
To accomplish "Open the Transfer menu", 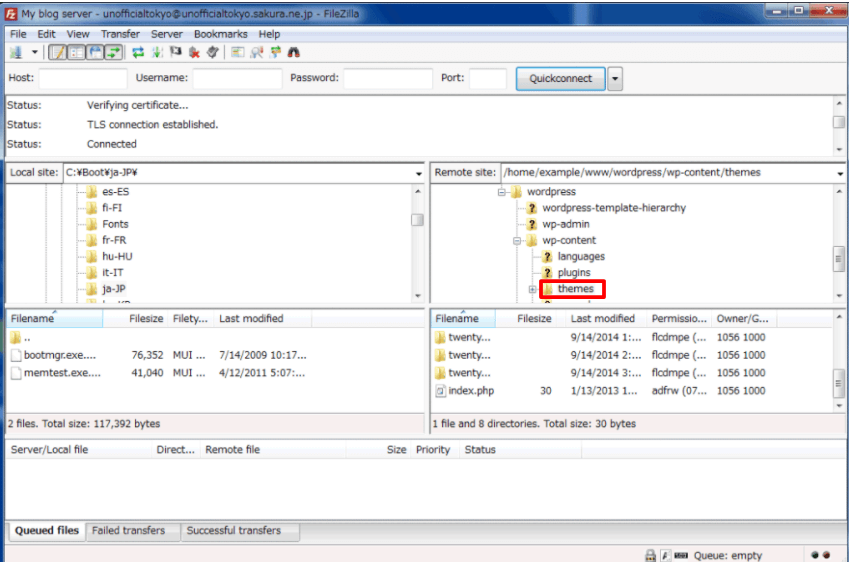I will [120, 34].
